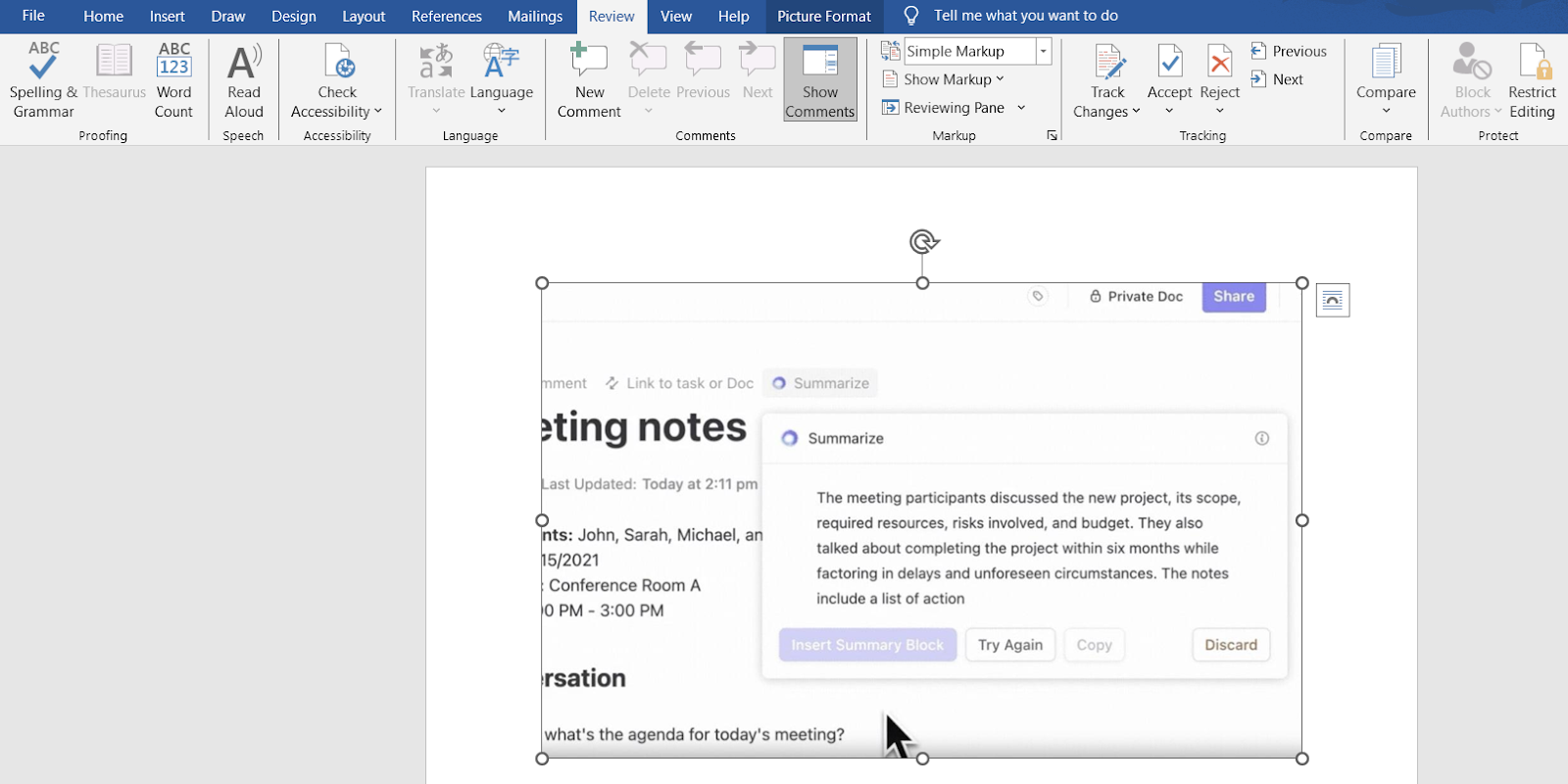1568x784 pixels.
Task: Switch to the View tab
Action: point(675,16)
